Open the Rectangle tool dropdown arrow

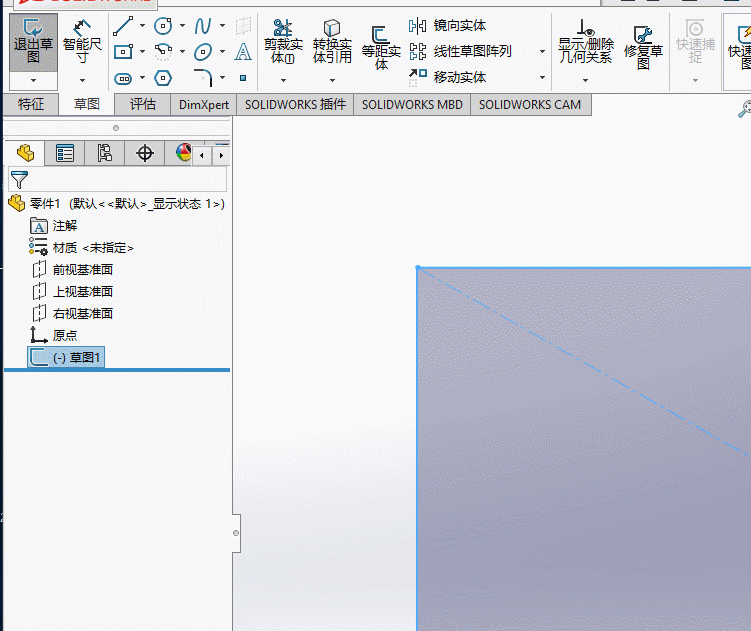click(142, 51)
